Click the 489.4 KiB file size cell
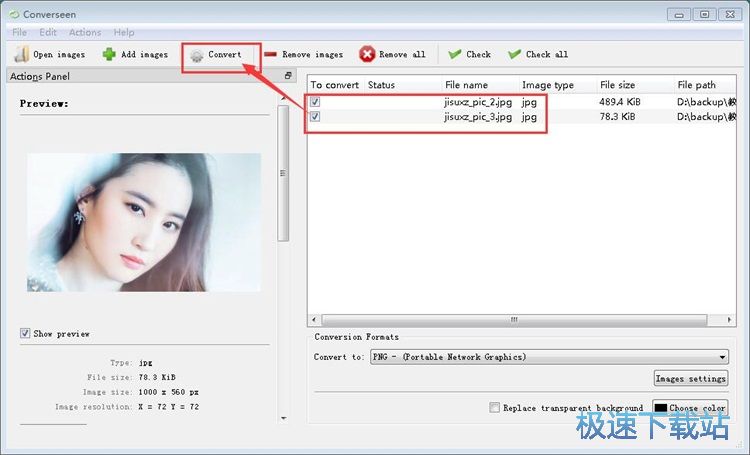The height and width of the screenshot is (455, 750). point(620,101)
